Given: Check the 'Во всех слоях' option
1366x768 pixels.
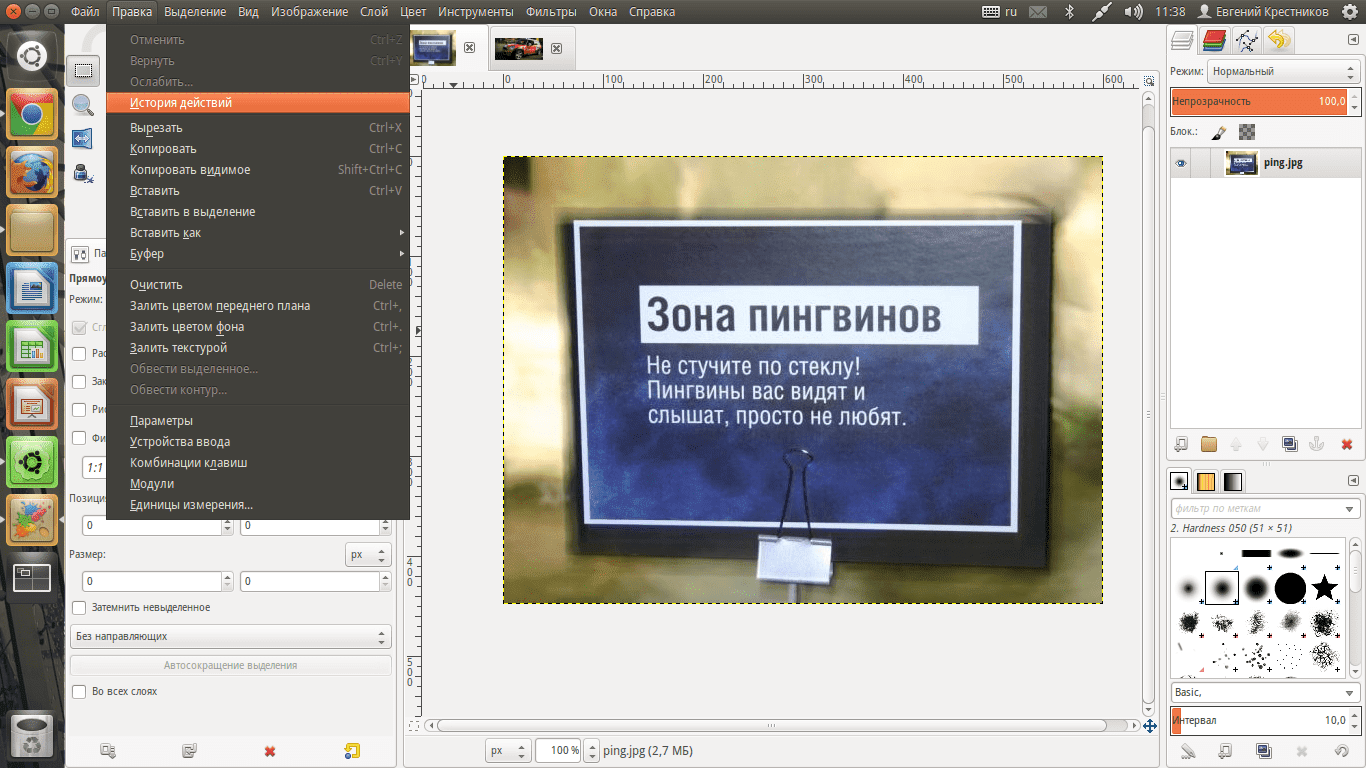Looking at the screenshot, I should coord(79,691).
